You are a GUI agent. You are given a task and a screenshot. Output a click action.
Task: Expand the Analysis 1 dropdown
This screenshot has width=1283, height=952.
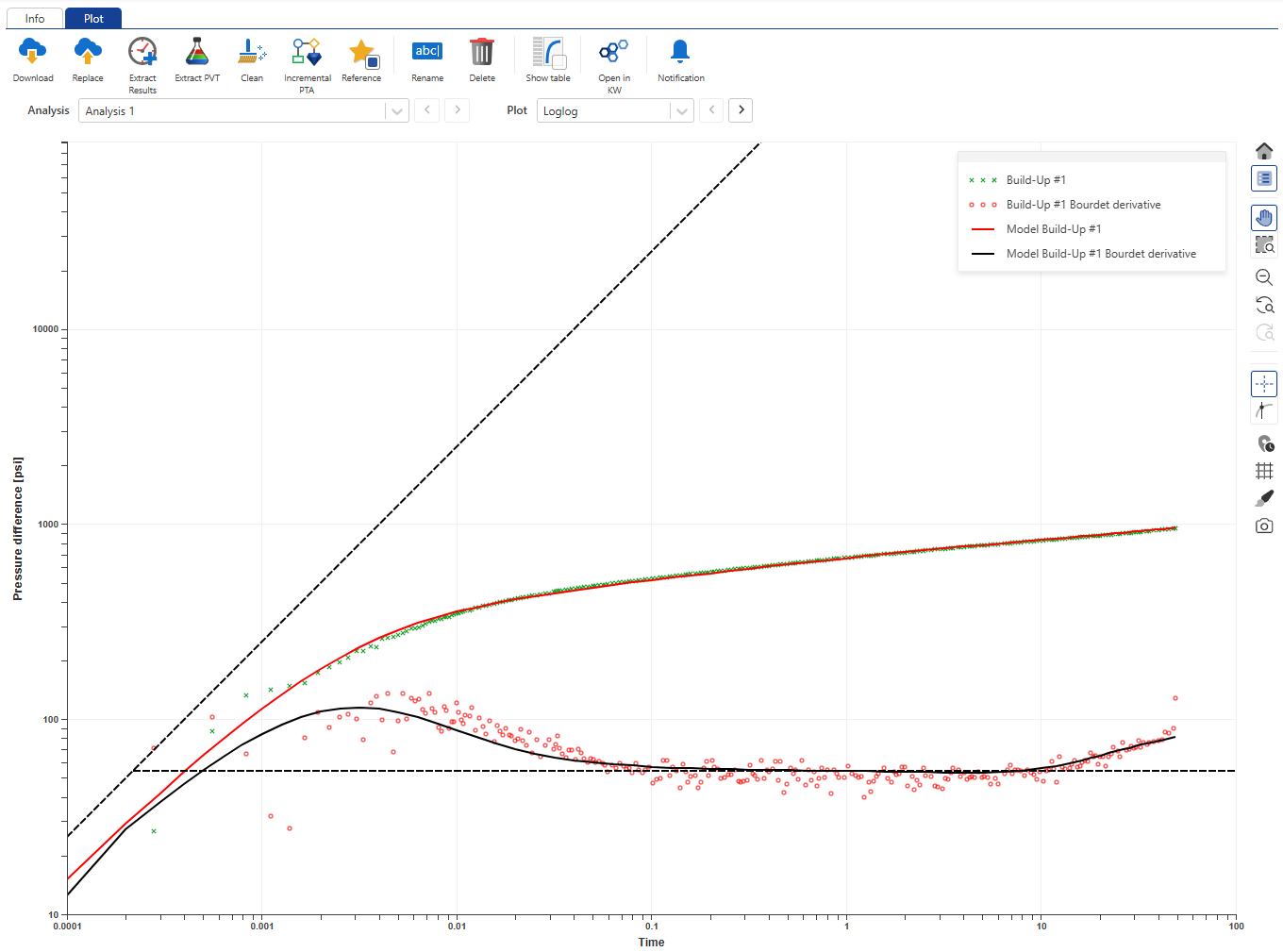tap(397, 111)
